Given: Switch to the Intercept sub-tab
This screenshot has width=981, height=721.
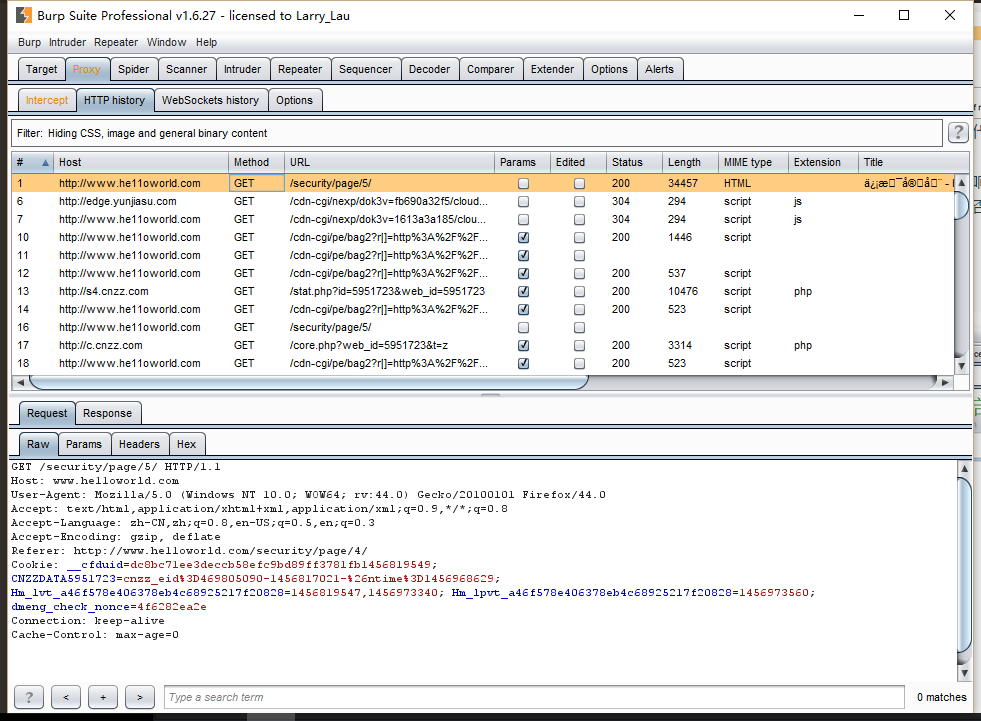Looking at the screenshot, I should [x=47, y=100].
